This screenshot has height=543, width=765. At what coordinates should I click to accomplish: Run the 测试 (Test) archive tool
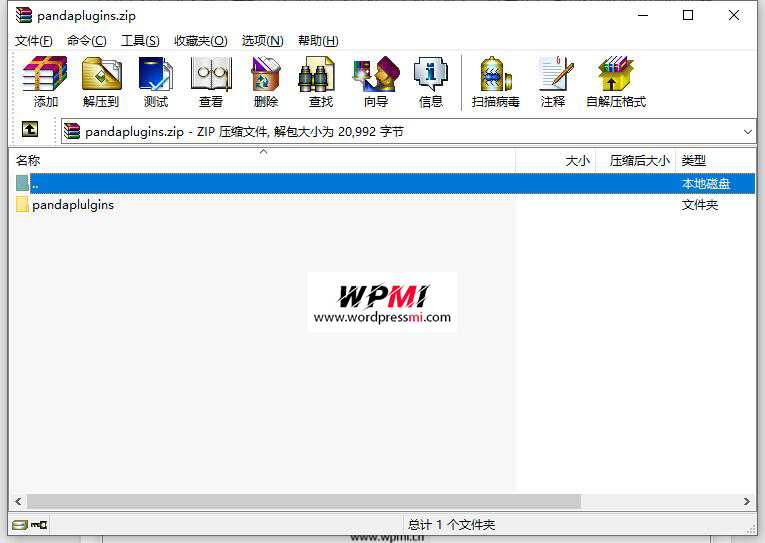pyautogui.click(x=156, y=82)
